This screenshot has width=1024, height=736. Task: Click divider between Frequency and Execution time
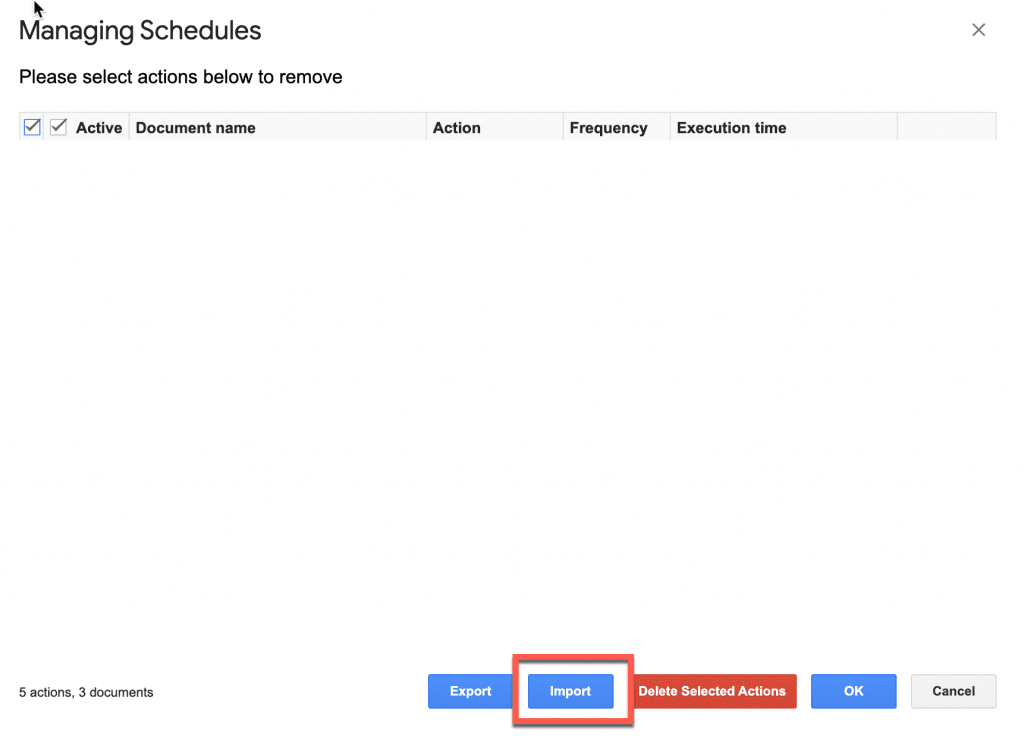[670, 127]
